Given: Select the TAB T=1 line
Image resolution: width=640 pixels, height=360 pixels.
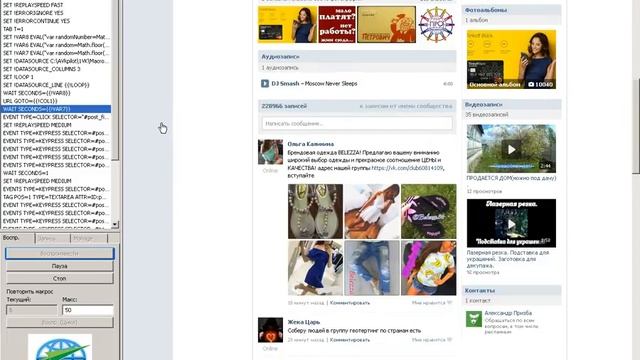Looking at the screenshot, I should [56, 29].
